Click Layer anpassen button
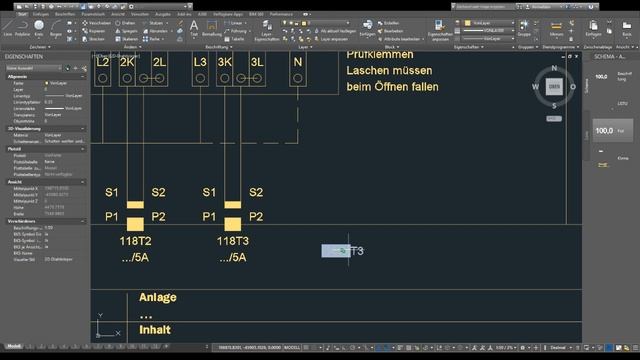This screenshot has height=360, width=640. [x=331, y=39]
